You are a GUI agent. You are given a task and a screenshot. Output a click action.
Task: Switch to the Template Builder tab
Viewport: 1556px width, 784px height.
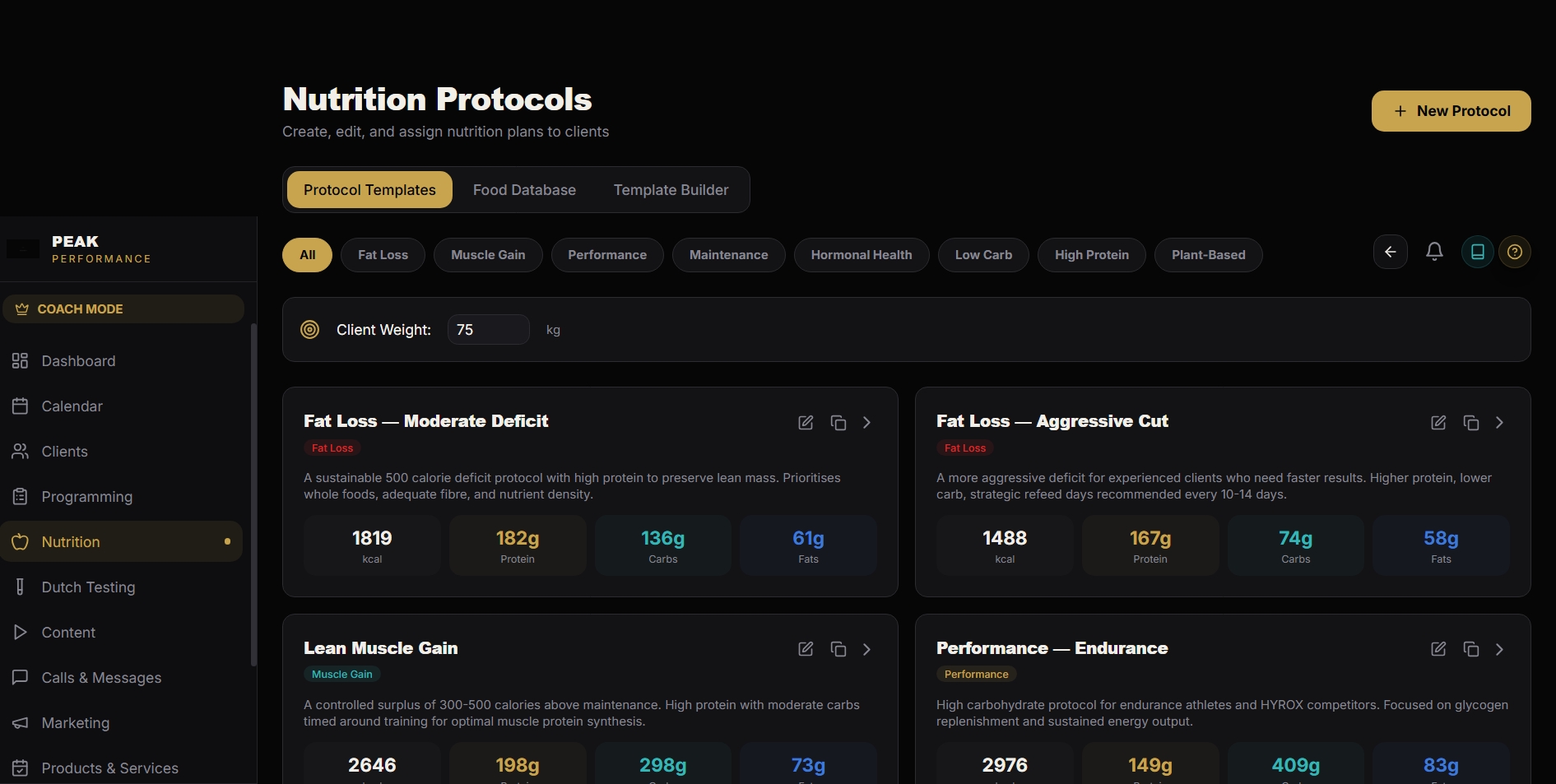(x=671, y=190)
